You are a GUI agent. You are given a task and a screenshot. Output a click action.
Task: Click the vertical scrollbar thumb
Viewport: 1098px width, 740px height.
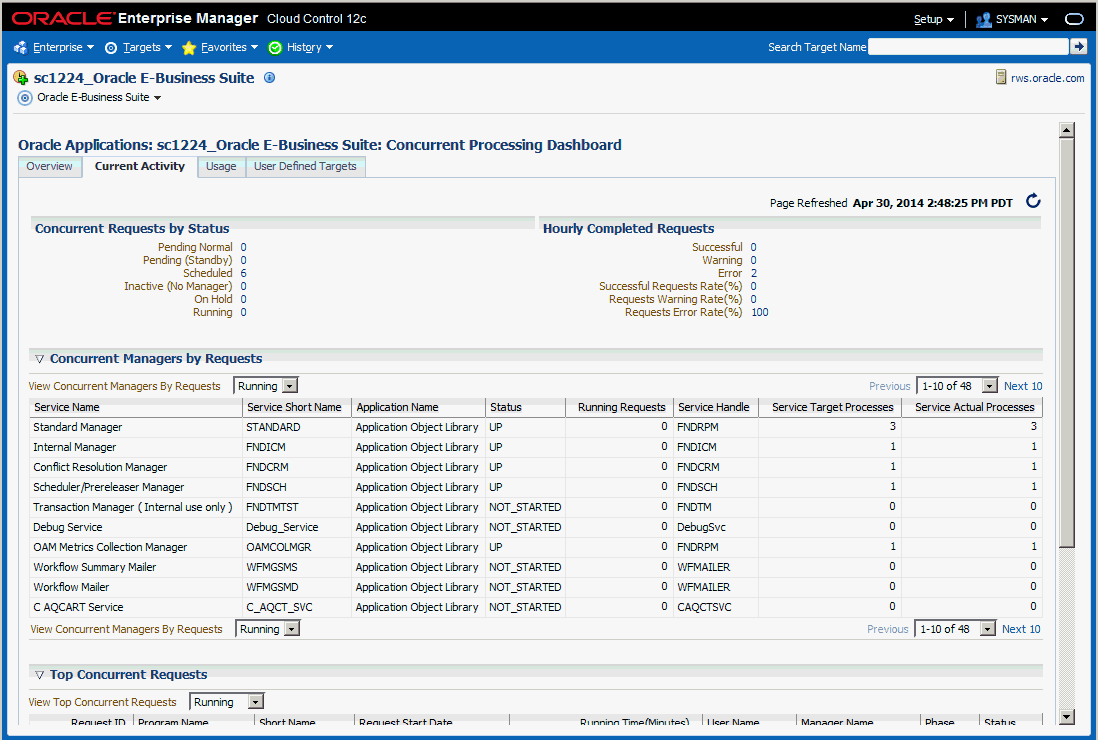click(x=1066, y=343)
